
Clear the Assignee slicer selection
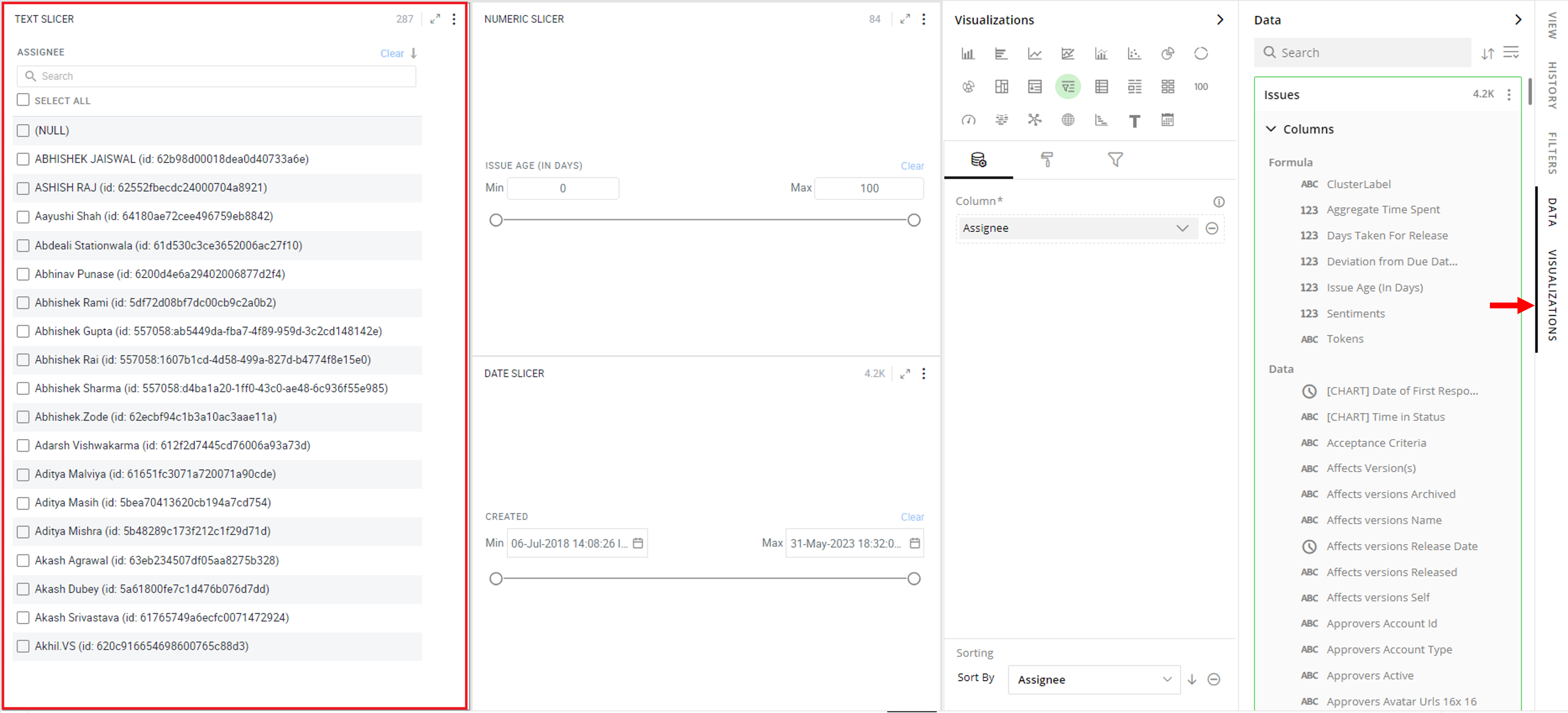pyautogui.click(x=392, y=53)
